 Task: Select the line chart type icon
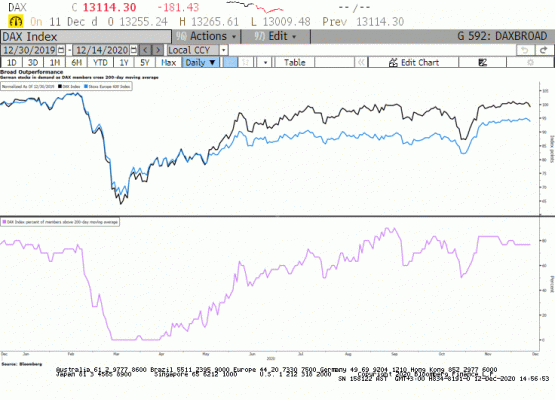[230, 62]
